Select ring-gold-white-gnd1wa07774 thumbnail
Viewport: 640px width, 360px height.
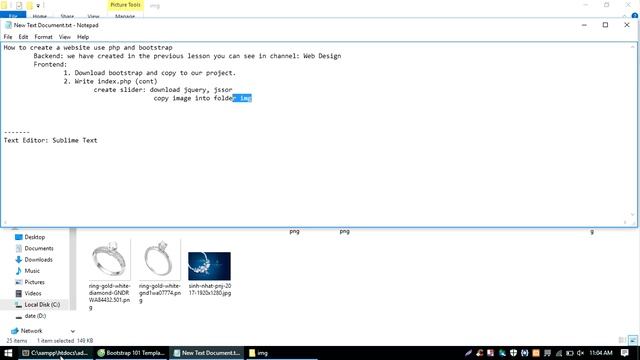tap(160, 260)
